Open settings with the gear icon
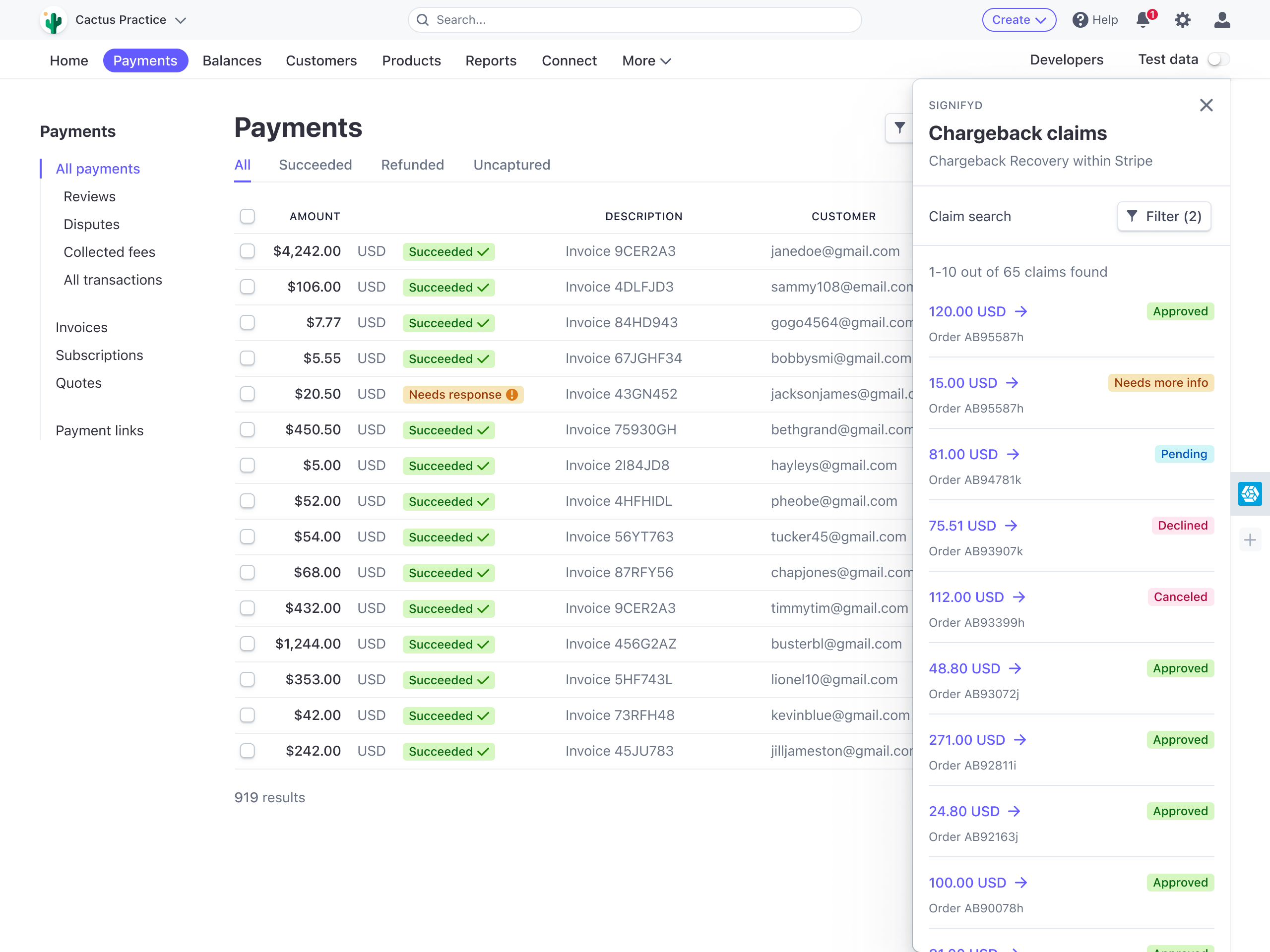Viewport: 1270px width, 952px height. (1183, 20)
